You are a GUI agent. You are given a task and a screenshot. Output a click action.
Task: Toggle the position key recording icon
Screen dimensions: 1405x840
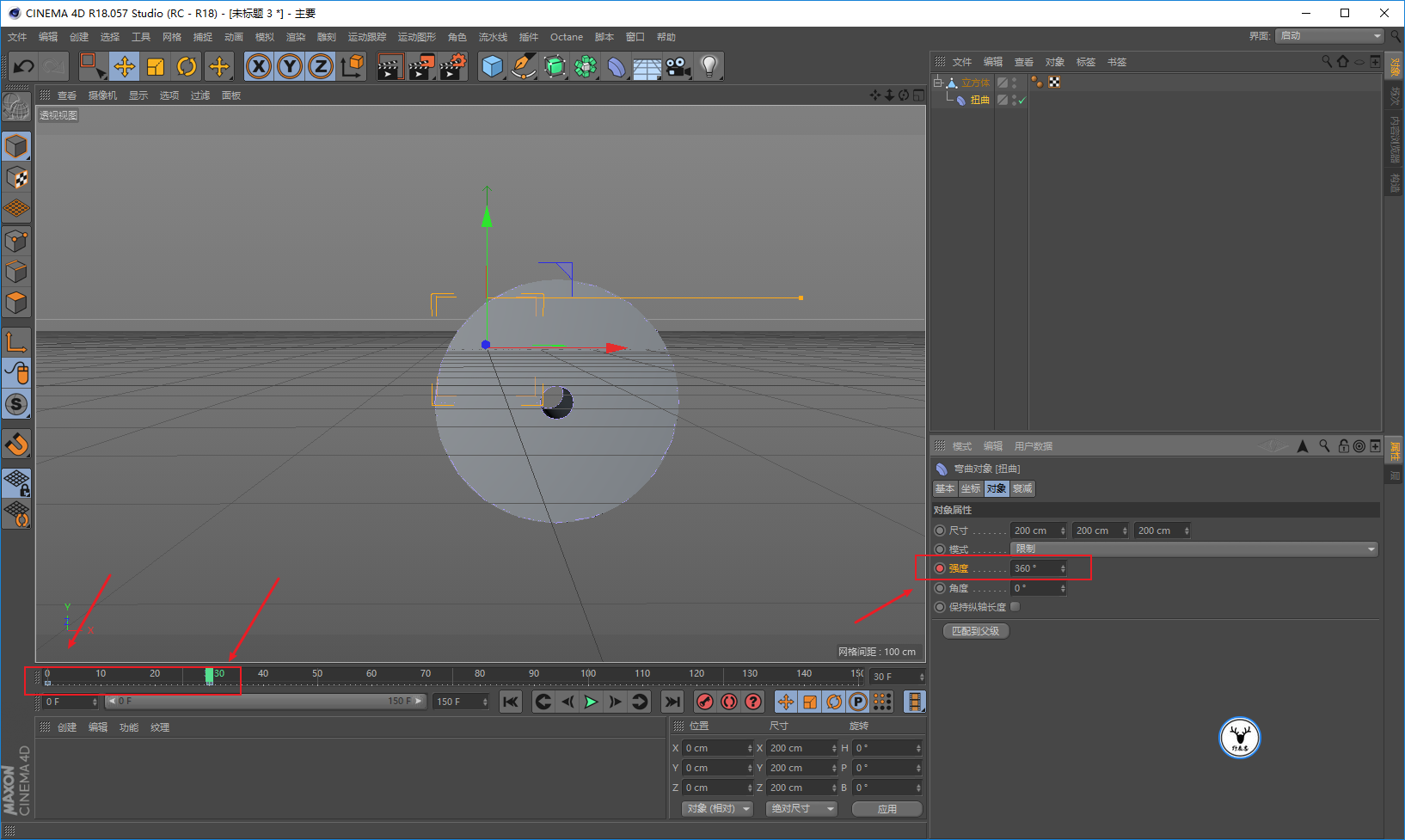tap(786, 702)
